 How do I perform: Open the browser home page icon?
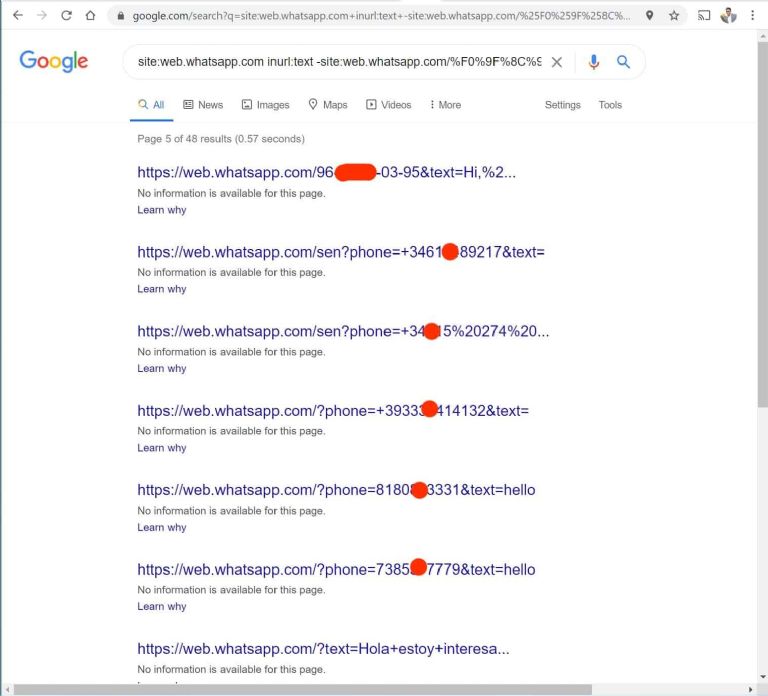tap(90, 15)
